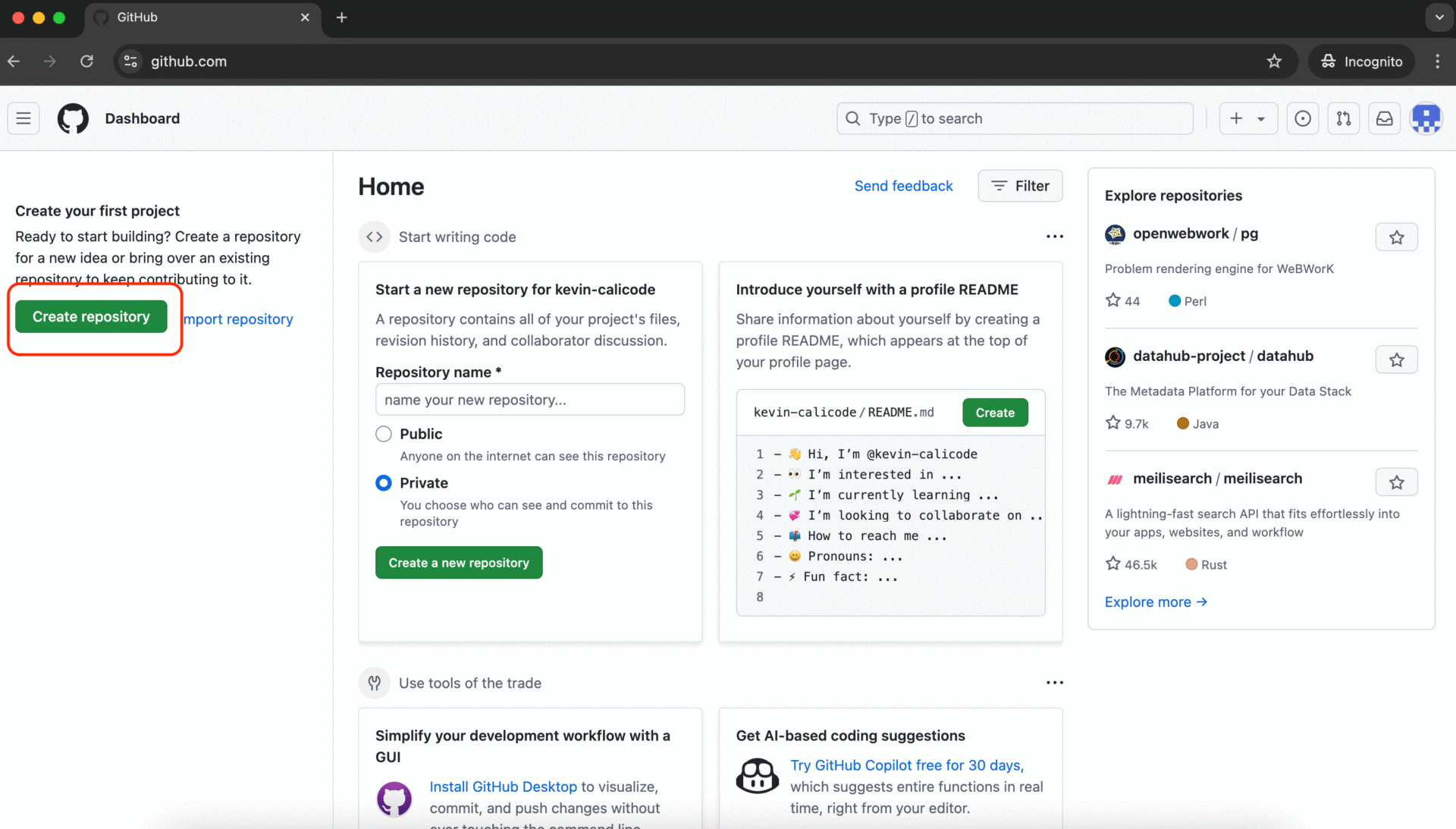Open the Pull requests icon
The height and width of the screenshot is (829, 1456).
1344,118
